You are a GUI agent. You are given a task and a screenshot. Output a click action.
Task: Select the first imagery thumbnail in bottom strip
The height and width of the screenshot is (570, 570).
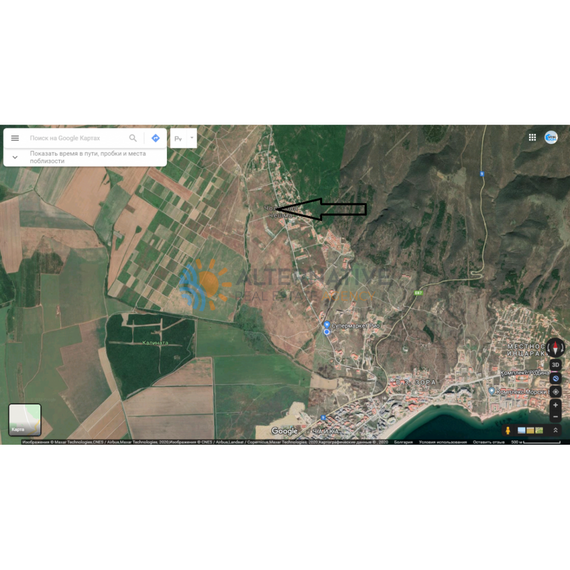(521, 430)
